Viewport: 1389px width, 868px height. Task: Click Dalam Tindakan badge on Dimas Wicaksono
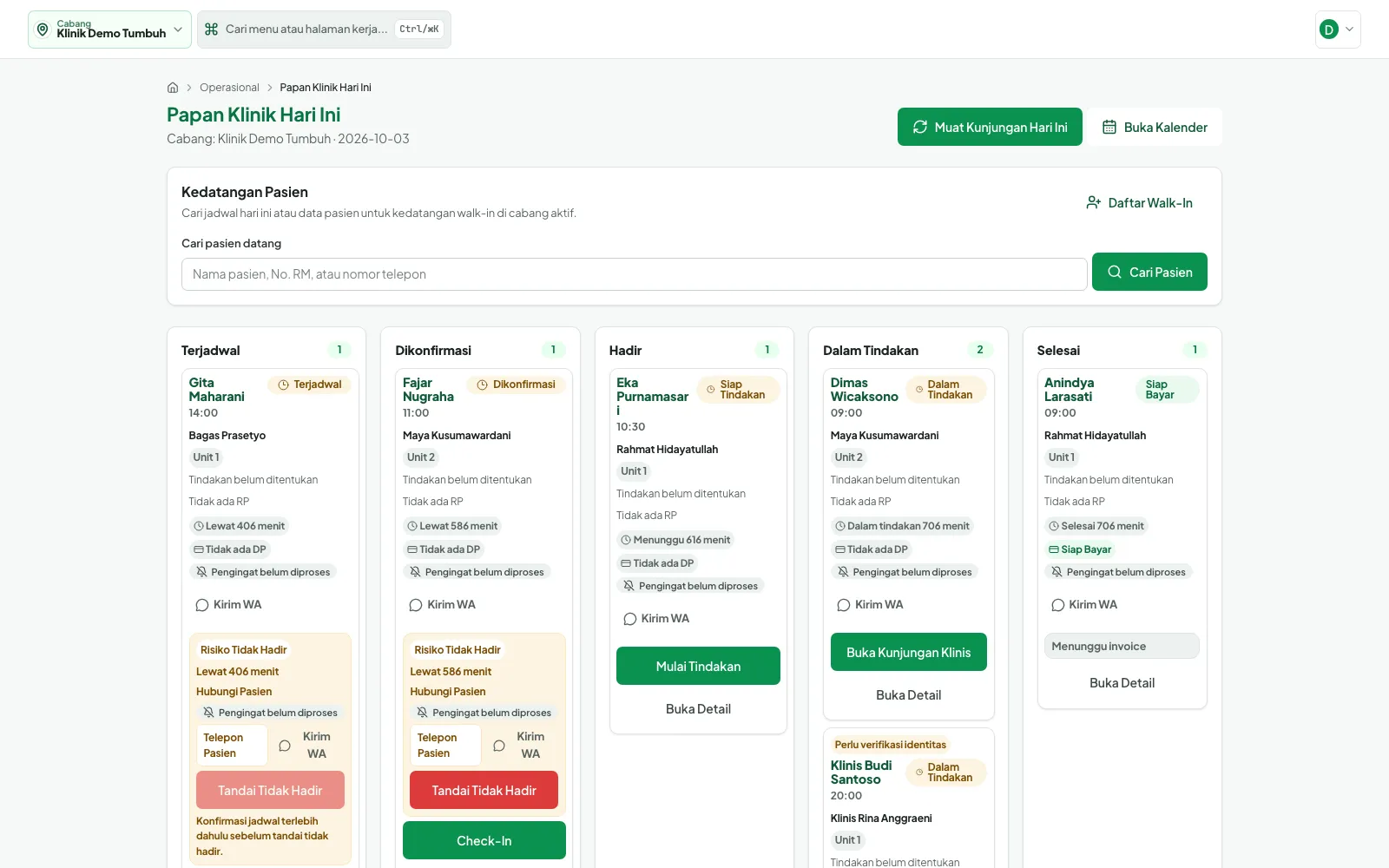tap(946, 390)
